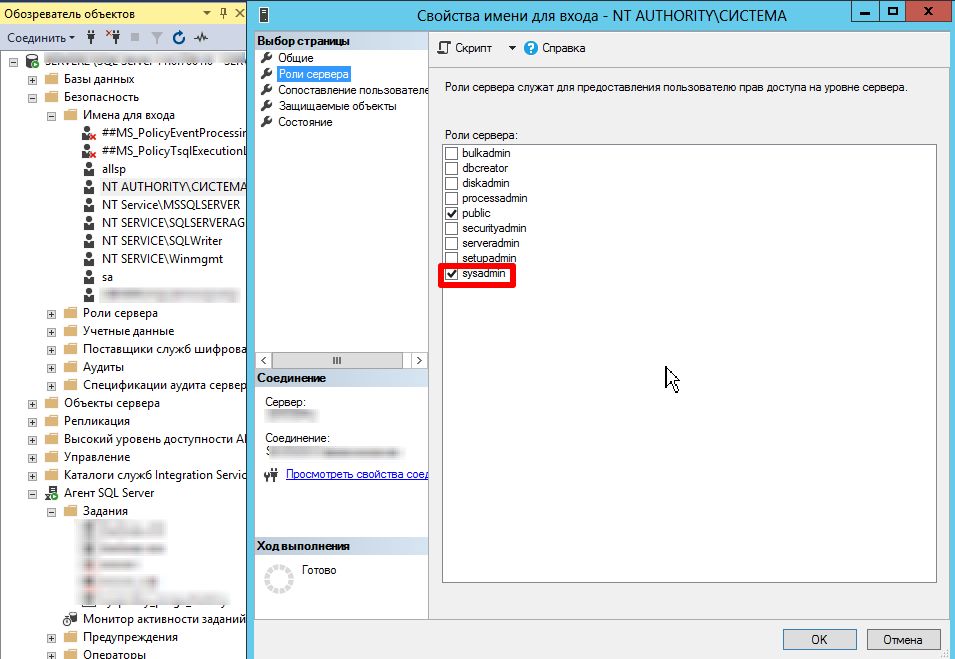Select the sa login icon in tree
The height and width of the screenshot is (659, 955).
90,277
